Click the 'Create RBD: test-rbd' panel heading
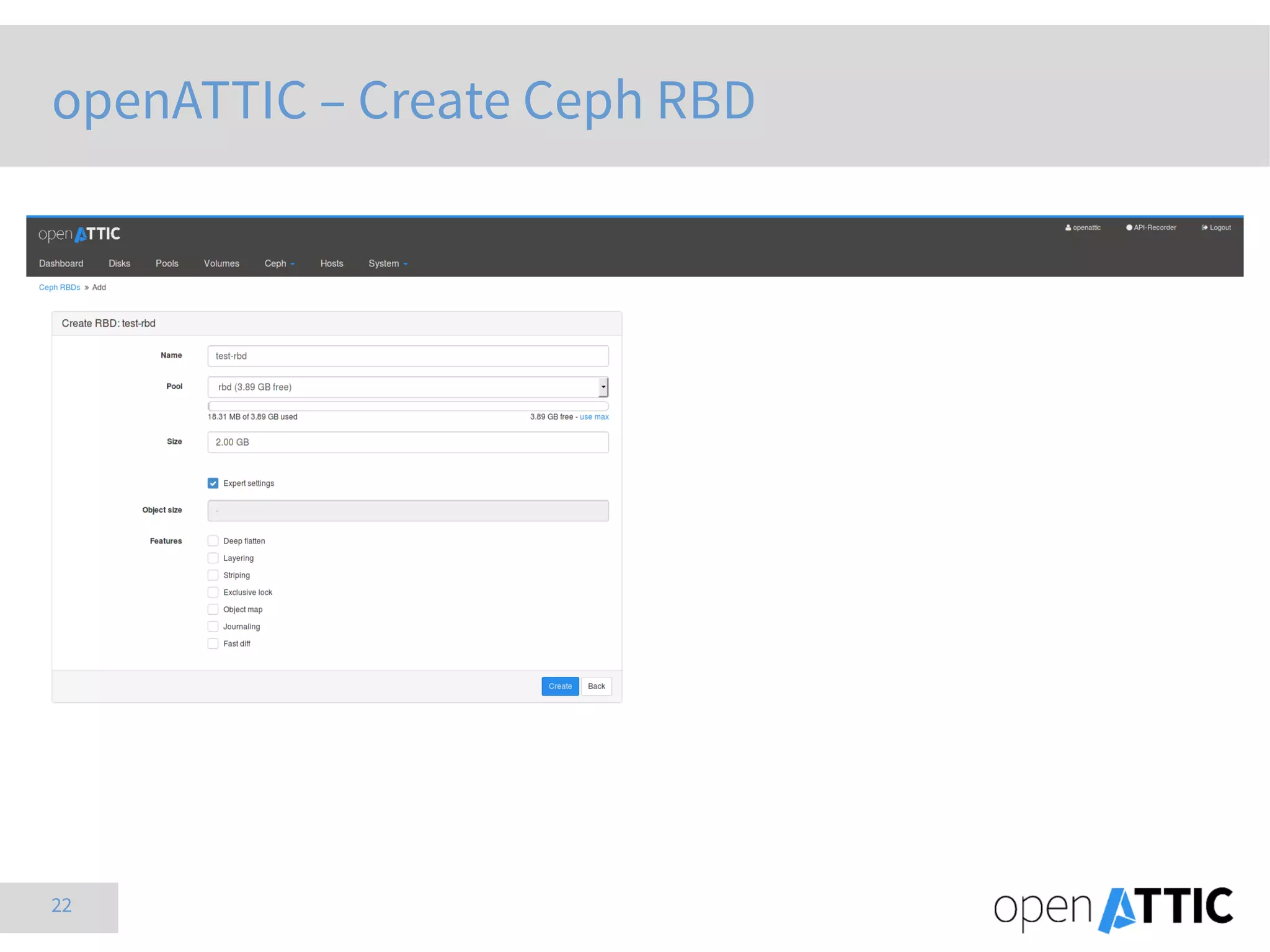This screenshot has width=1270, height=952. coord(109,324)
